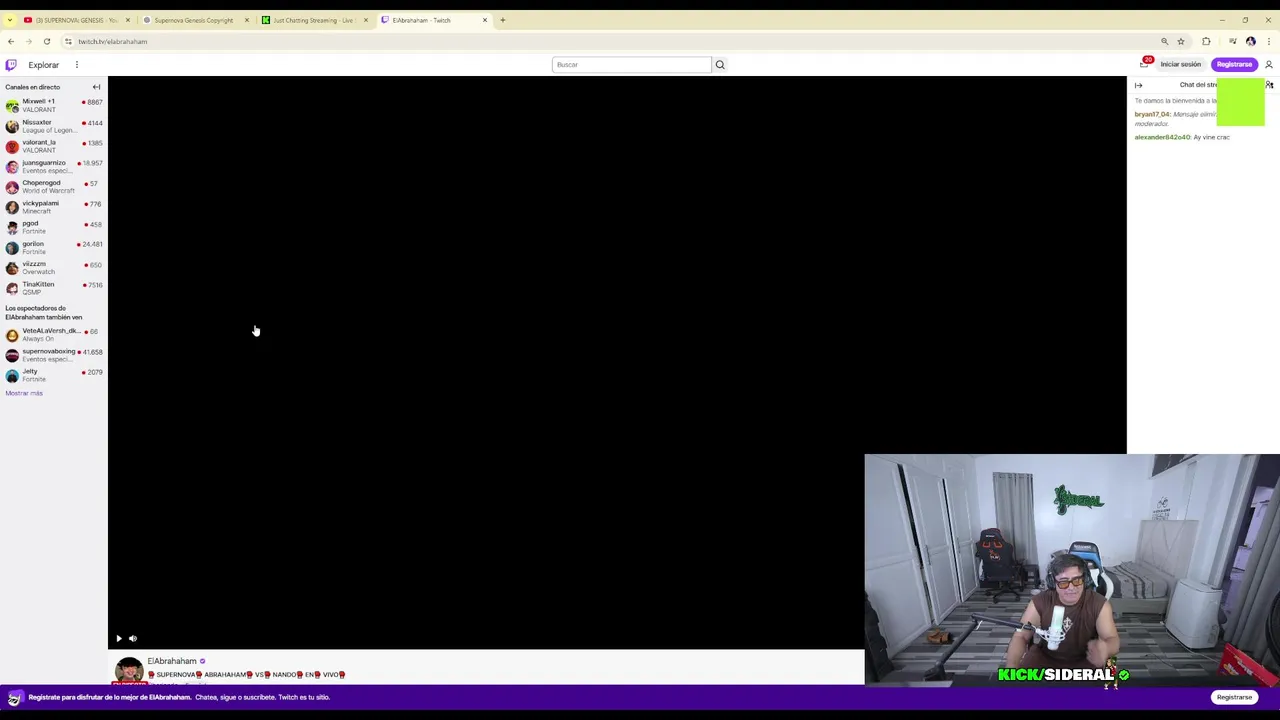Viewport: 1280px width, 720px height.
Task: Close the ElAbrahaham - Twitch tab
Action: [x=485, y=20]
